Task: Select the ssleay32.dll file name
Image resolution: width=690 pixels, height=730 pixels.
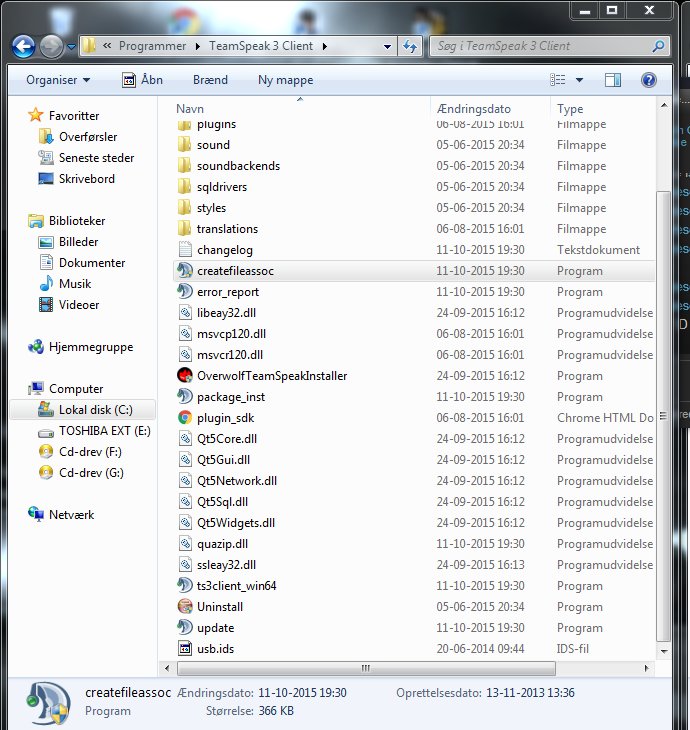Action: (x=226, y=565)
